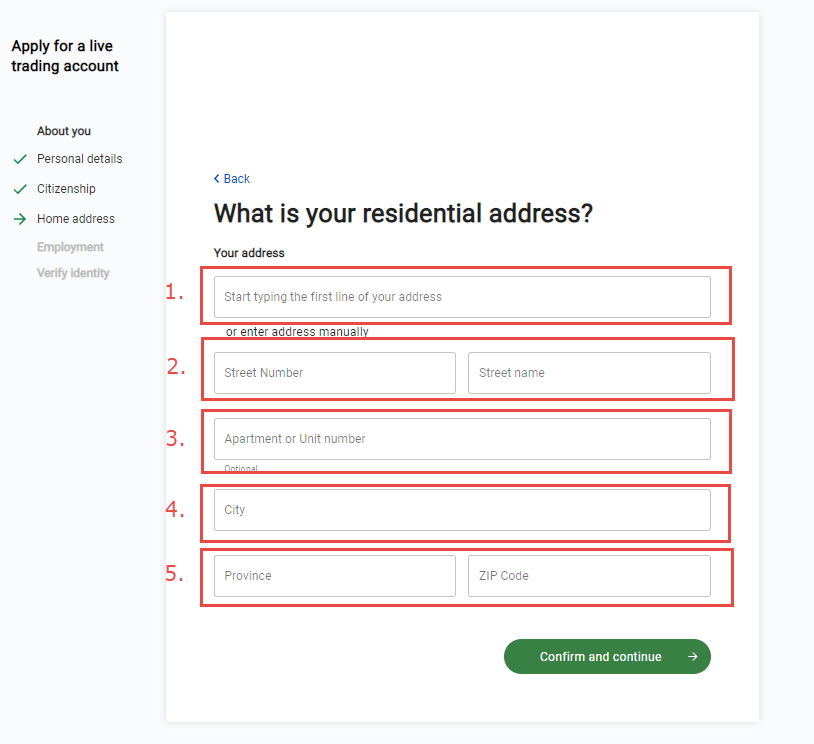Click into the Street Number field

(334, 373)
